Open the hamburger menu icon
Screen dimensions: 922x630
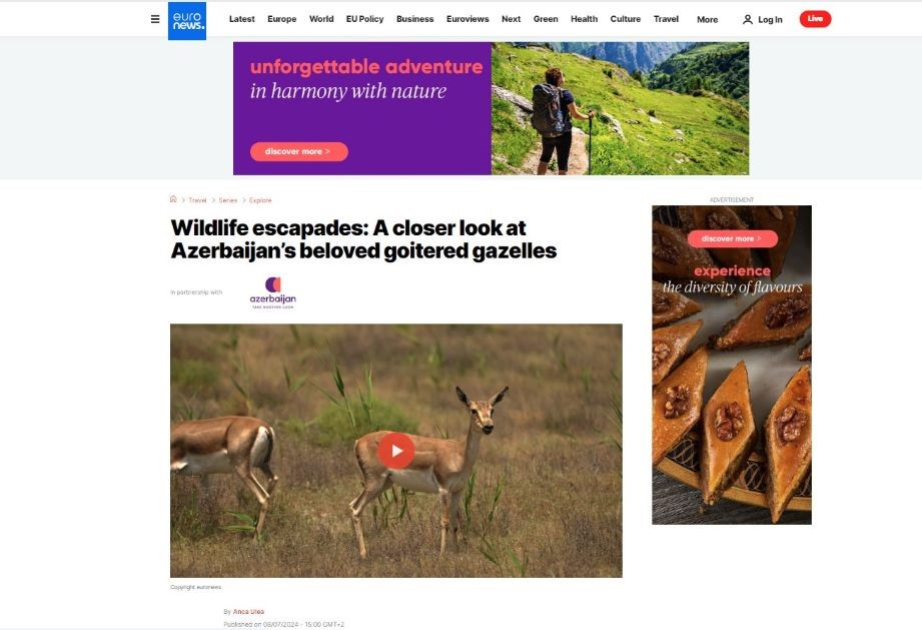(x=155, y=19)
